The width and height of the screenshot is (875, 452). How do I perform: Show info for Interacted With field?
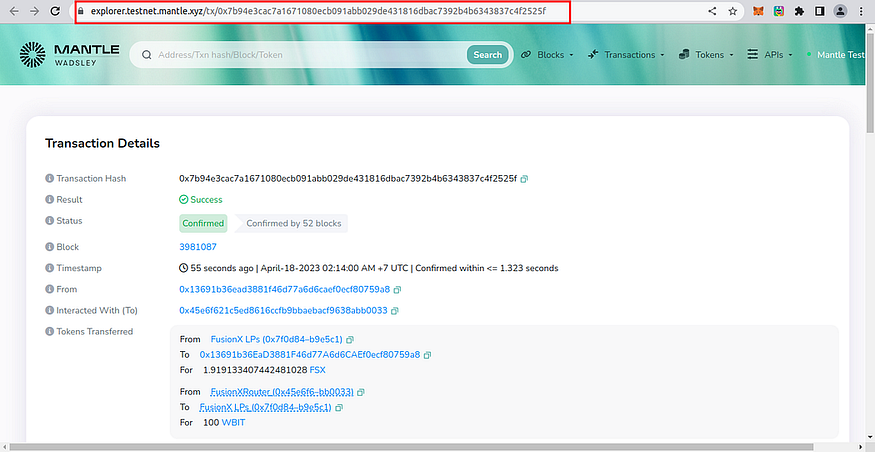tap(49, 310)
